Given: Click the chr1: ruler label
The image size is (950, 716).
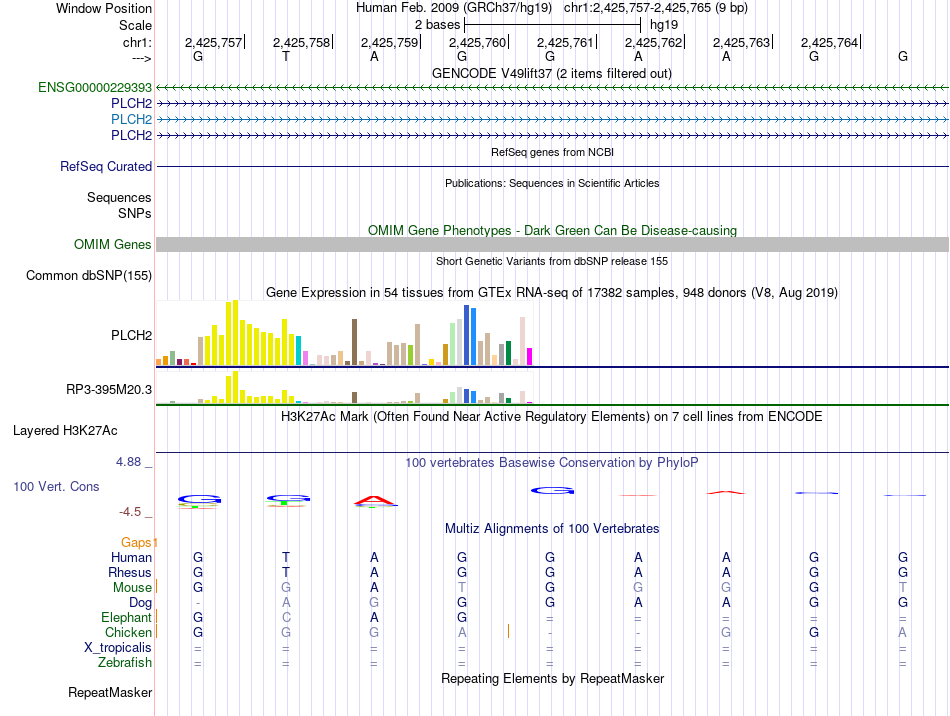Looking at the screenshot, I should 137,42.
